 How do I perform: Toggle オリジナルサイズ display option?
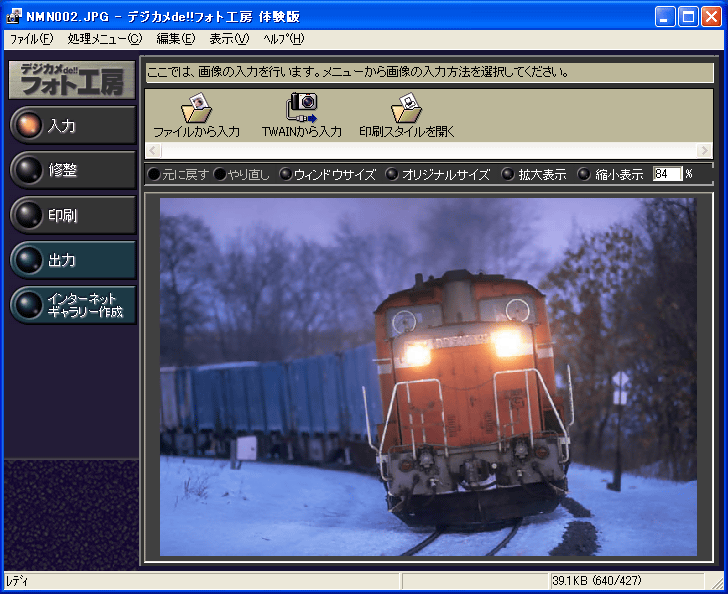pos(437,174)
